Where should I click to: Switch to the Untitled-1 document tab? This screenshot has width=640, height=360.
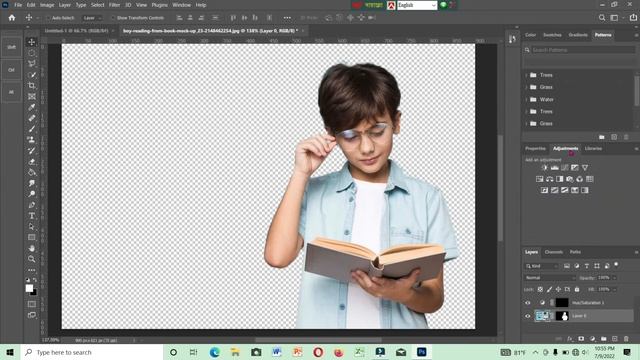(76, 31)
